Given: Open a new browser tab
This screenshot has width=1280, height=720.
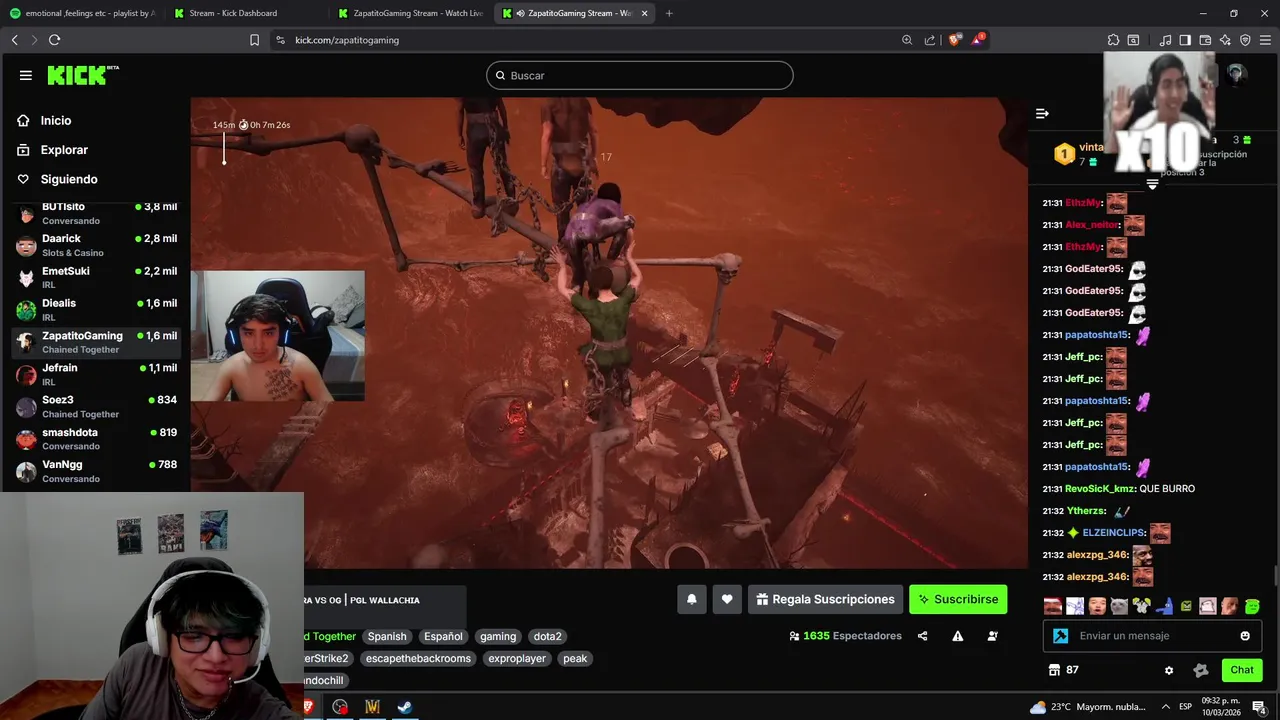Looking at the screenshot, I should tap(669, 13).
